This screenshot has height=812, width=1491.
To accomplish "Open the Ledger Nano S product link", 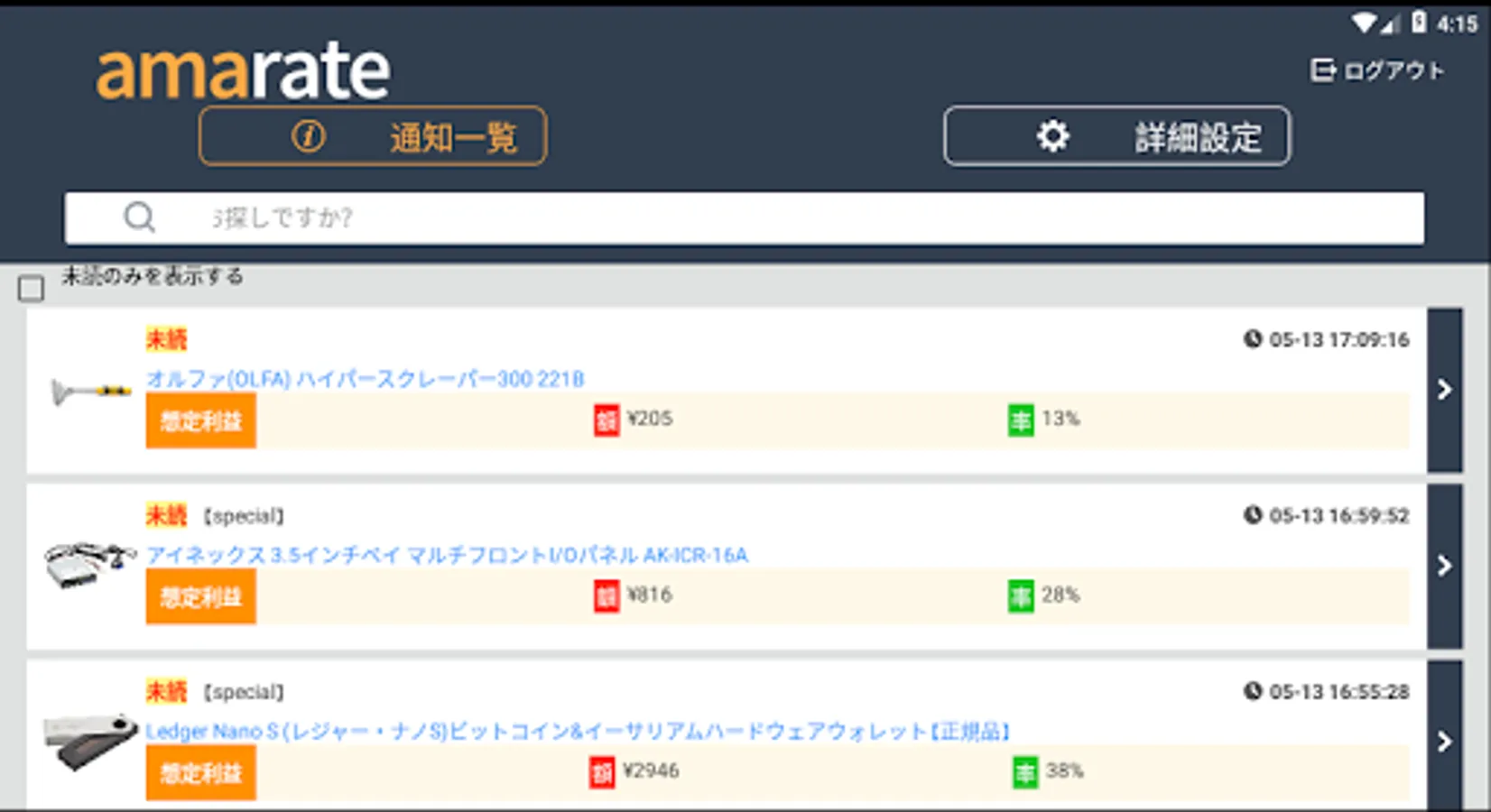I will coord(578,731).
